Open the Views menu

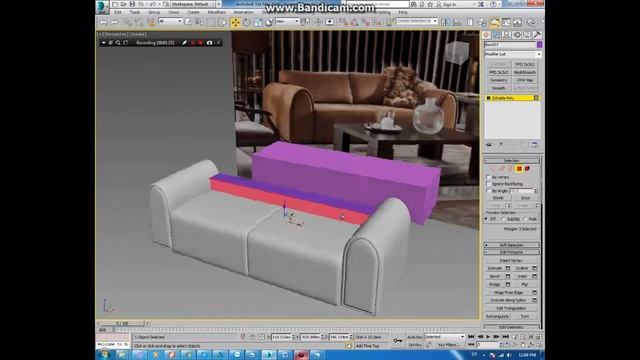tap(173, 12)
